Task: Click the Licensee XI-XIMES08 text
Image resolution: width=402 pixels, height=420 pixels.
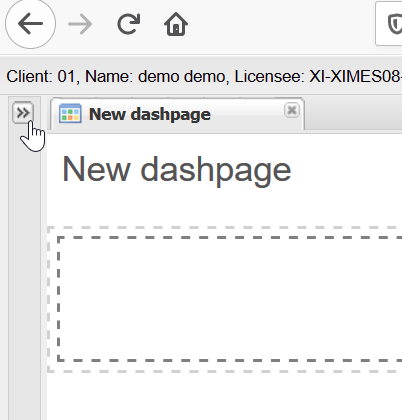Action: pos(318,76)
